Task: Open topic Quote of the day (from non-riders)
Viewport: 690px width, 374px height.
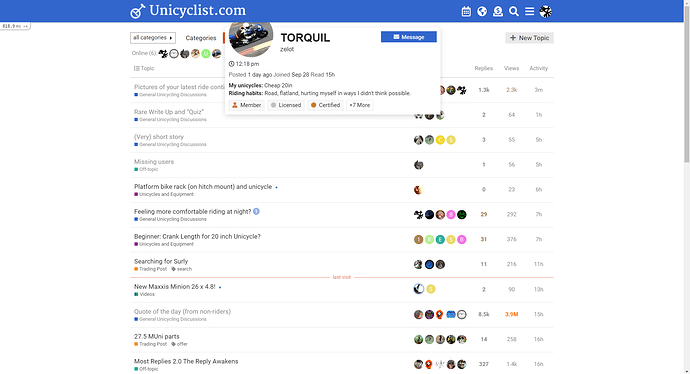Action: pyautogui.click(x=182, y=312)
